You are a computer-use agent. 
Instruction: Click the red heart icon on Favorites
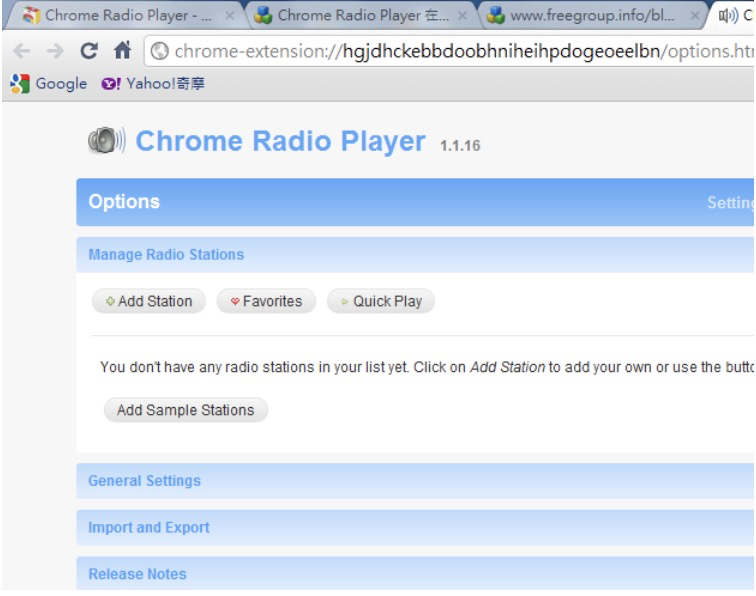235,302
